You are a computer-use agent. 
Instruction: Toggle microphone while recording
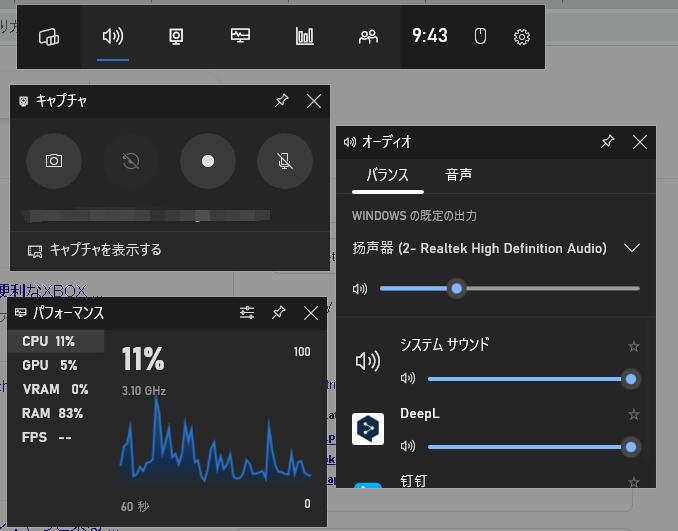[285, 161]
